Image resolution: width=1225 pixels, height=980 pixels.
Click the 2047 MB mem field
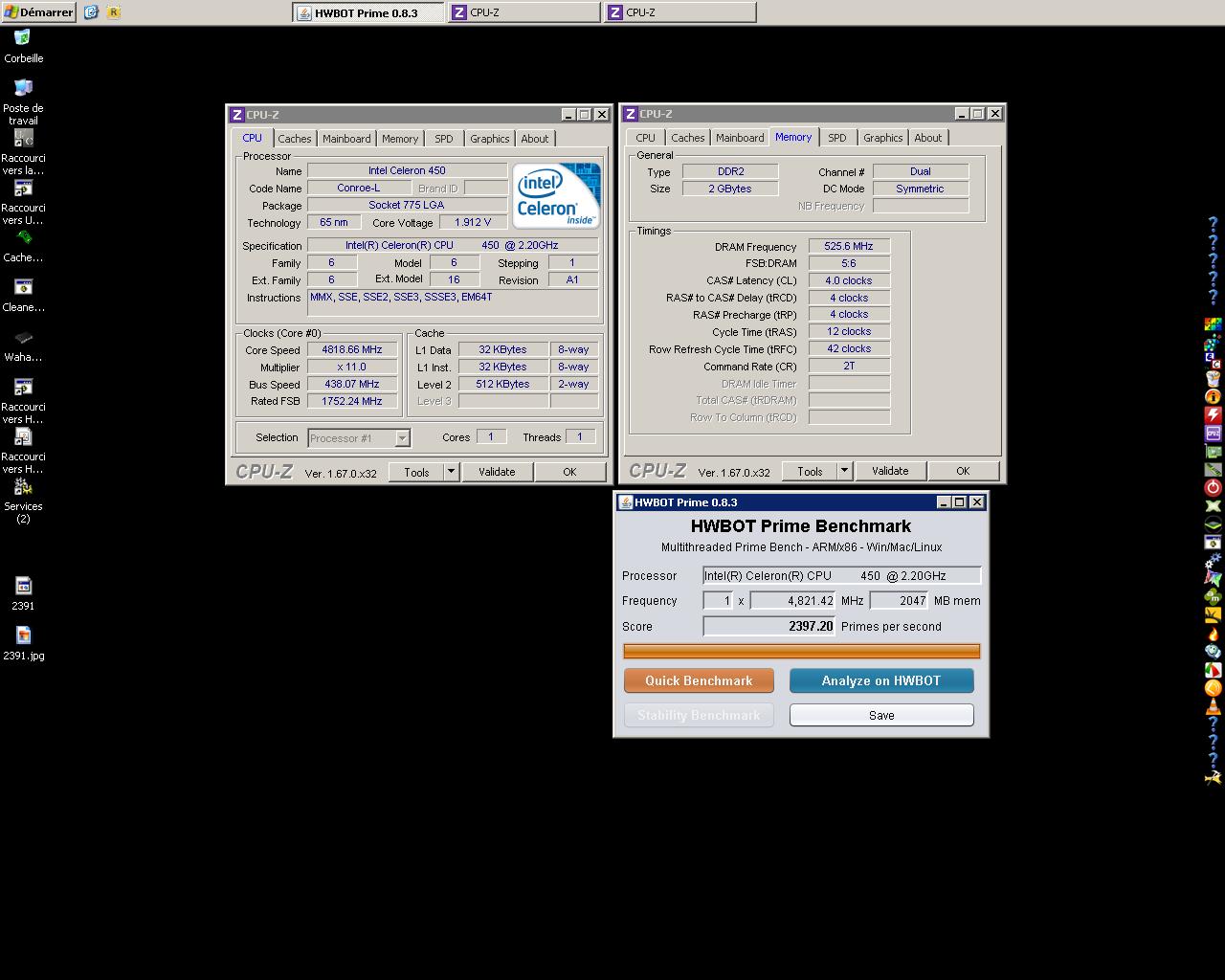point(899,601)
